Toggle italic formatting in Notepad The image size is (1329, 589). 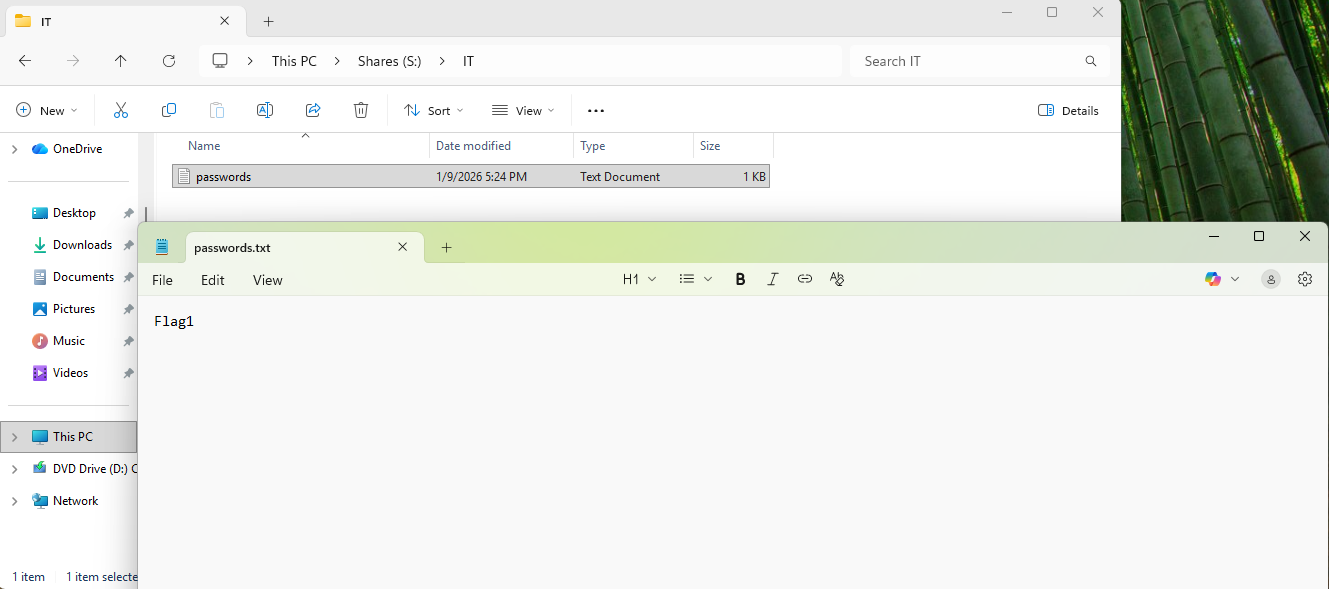(x=772, y=280)
